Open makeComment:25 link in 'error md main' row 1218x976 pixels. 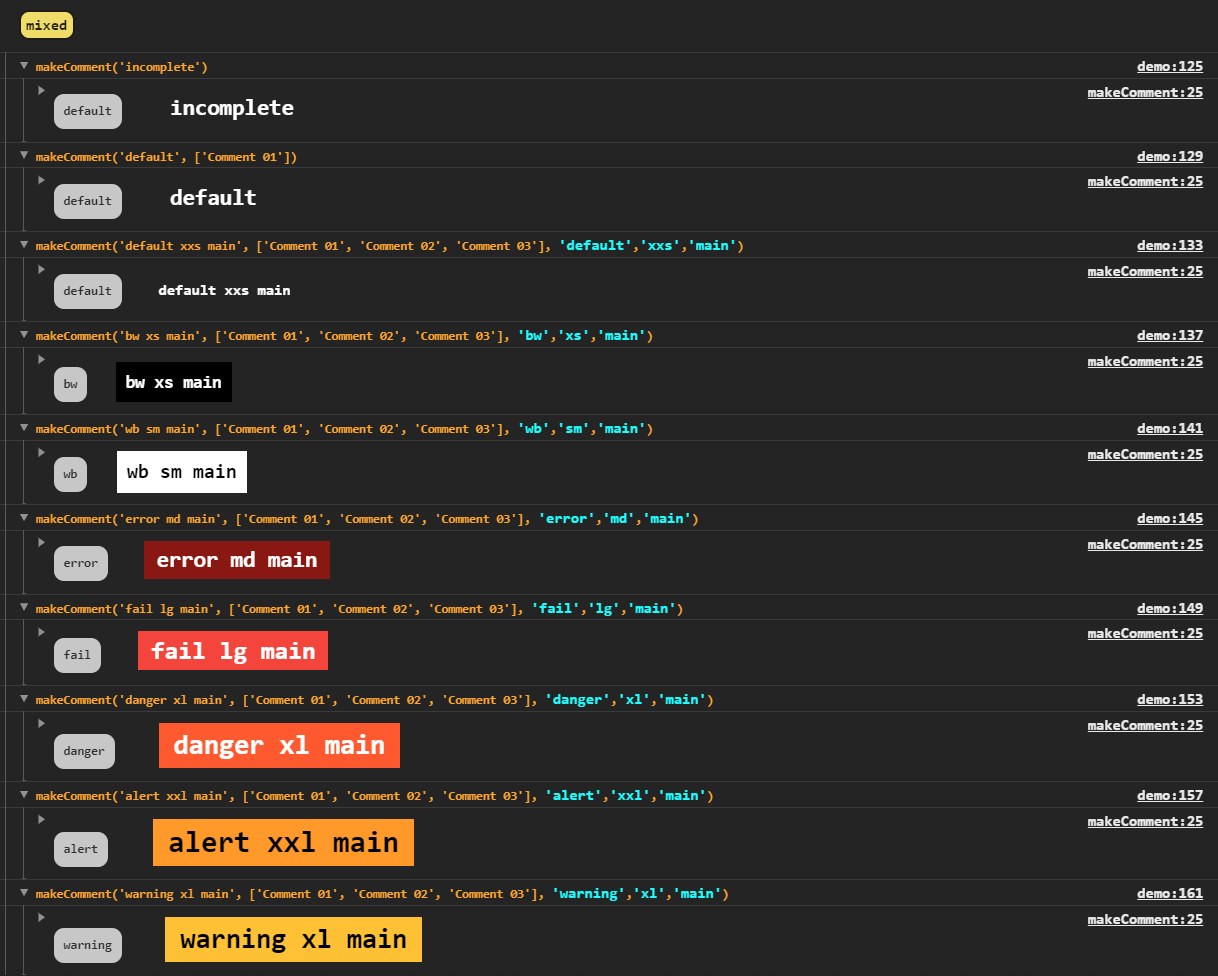coord(1145,544)
